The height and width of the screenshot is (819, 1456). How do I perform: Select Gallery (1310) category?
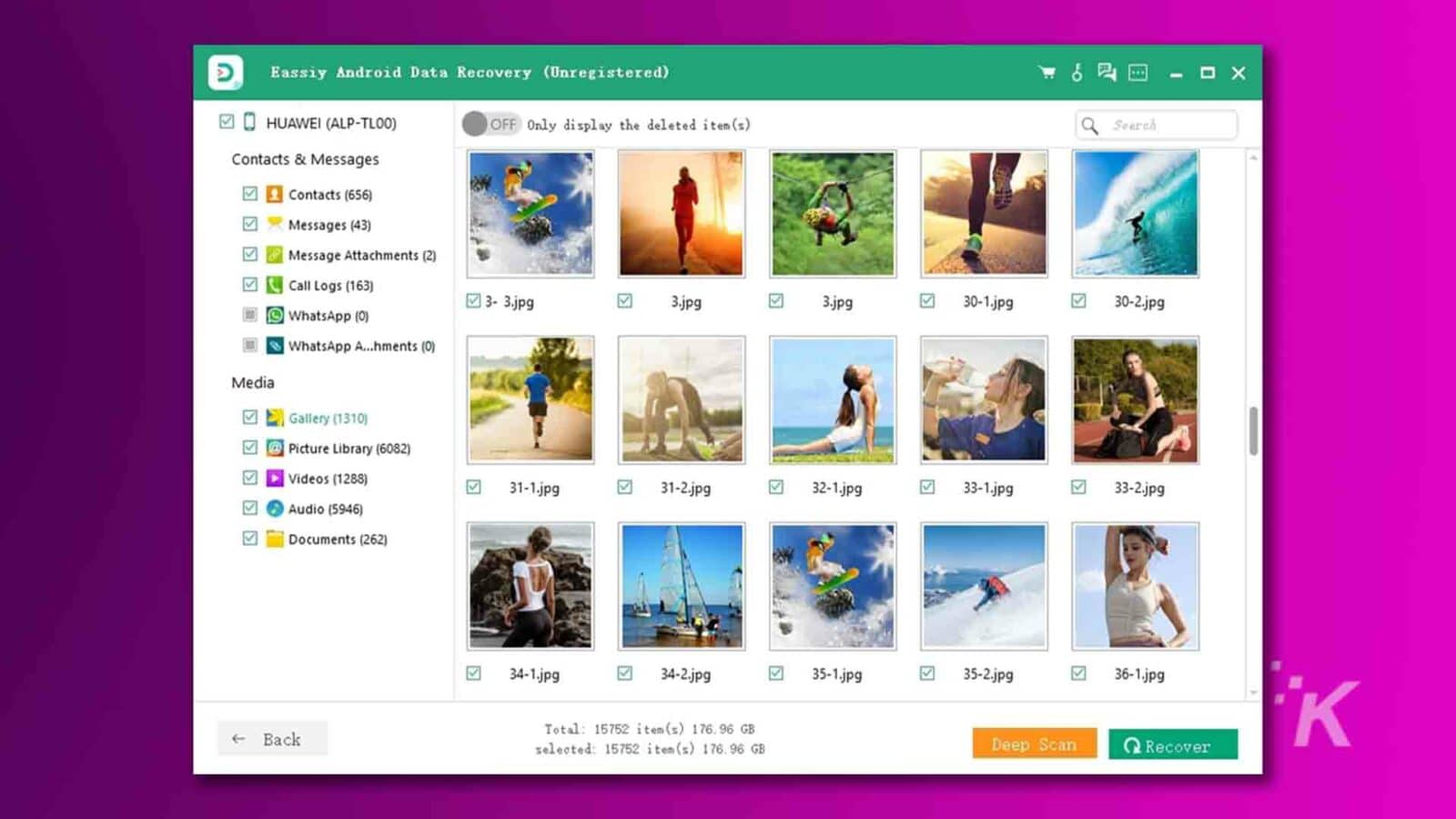(328, 419)
